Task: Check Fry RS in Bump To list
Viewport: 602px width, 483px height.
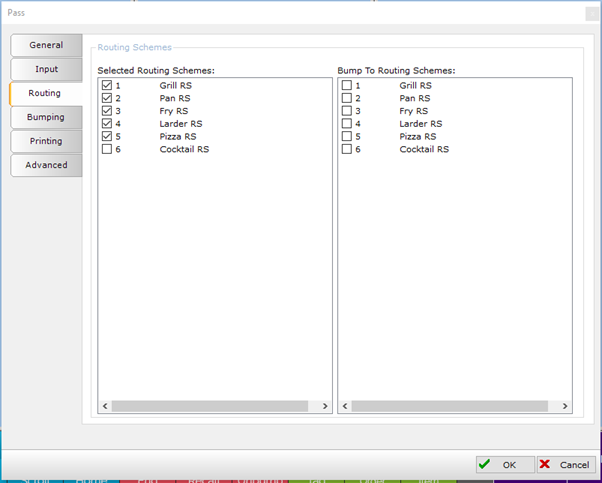Action: [x=347, y=112]
